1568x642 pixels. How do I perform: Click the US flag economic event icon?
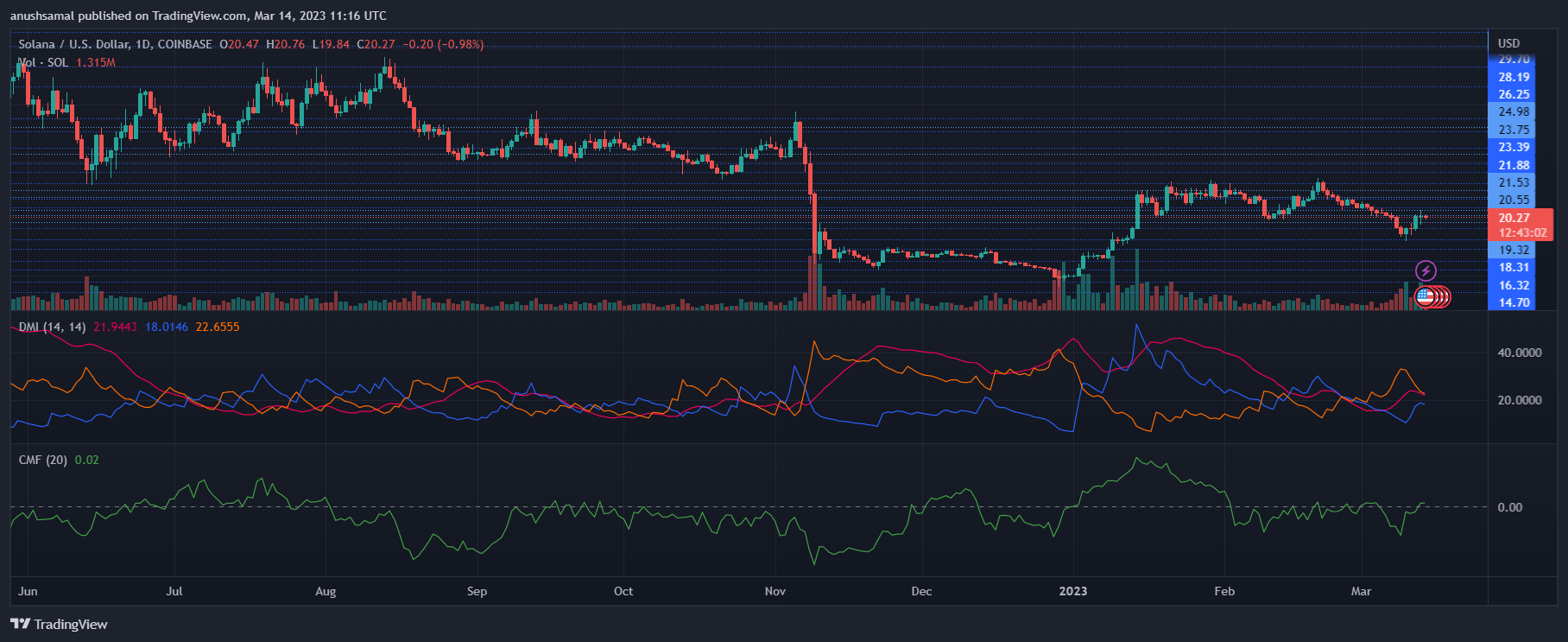1425,297
